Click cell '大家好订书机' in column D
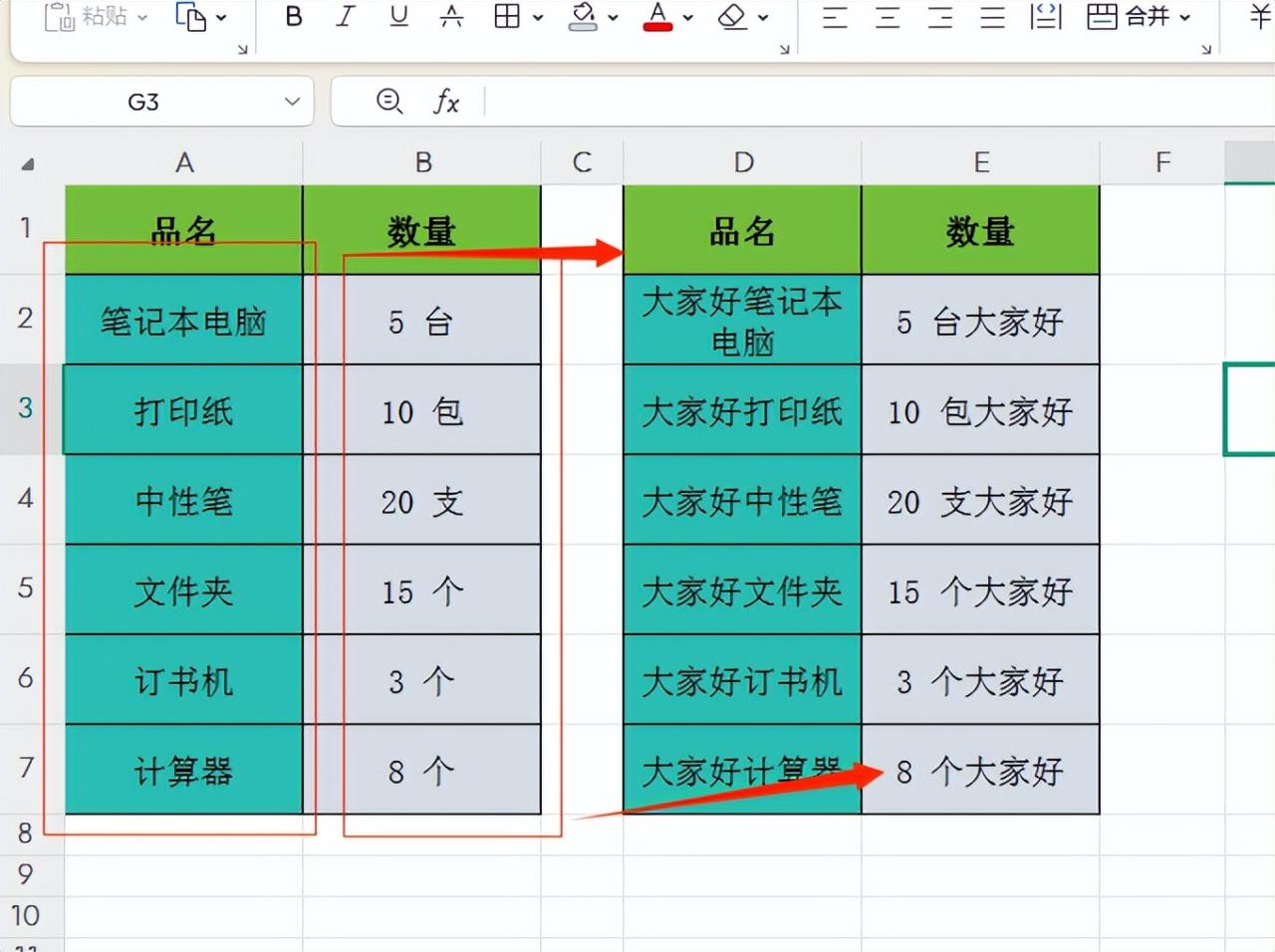Image resolution: width=1275 pixels, height=952 pixels. [x=742, y=679]
